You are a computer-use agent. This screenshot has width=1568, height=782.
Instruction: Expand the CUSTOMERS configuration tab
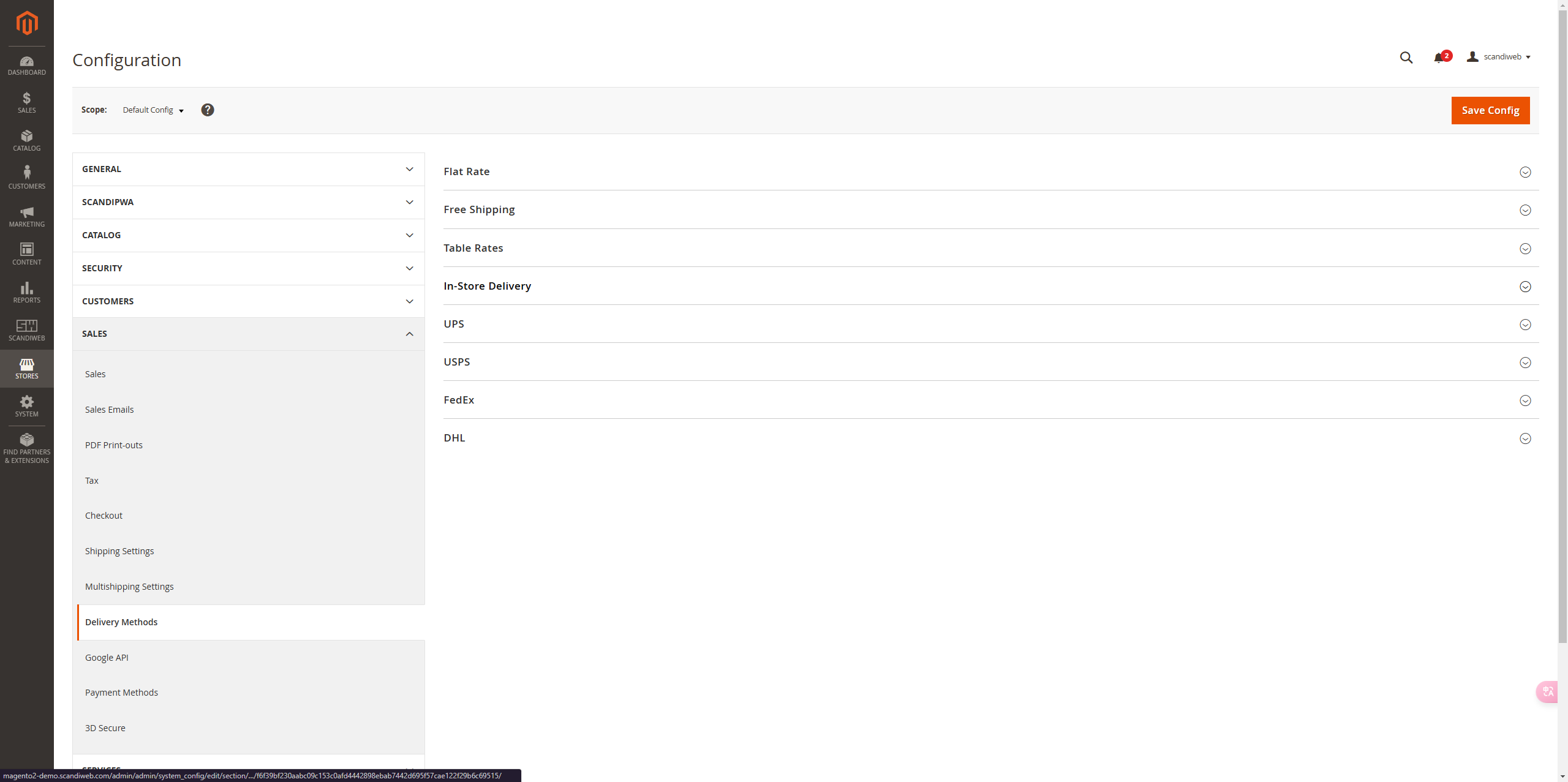pyautogui.click(x=249, y=301)
